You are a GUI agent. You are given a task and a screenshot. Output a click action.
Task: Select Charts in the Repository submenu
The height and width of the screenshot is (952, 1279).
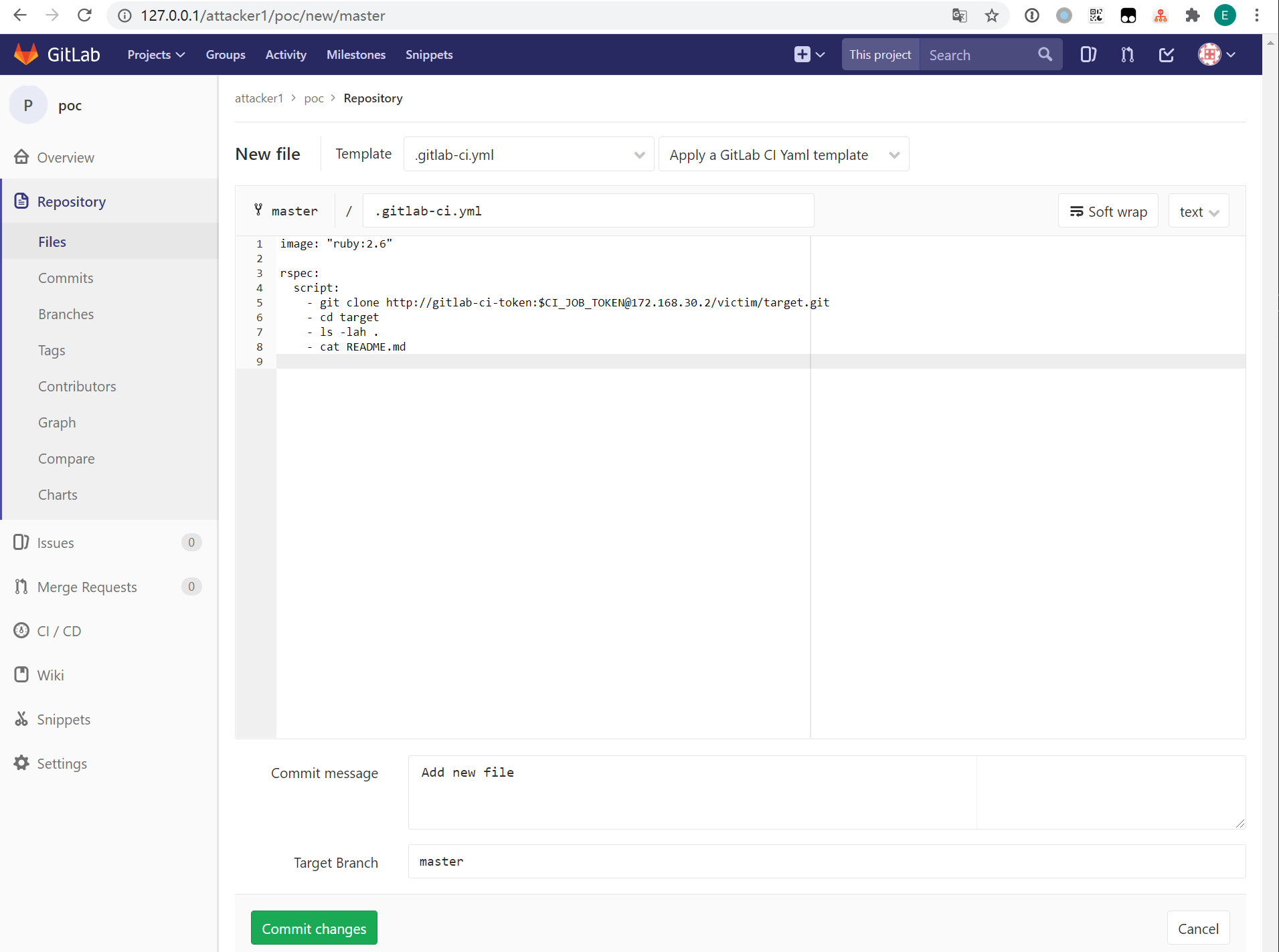[x=58, y=495]
